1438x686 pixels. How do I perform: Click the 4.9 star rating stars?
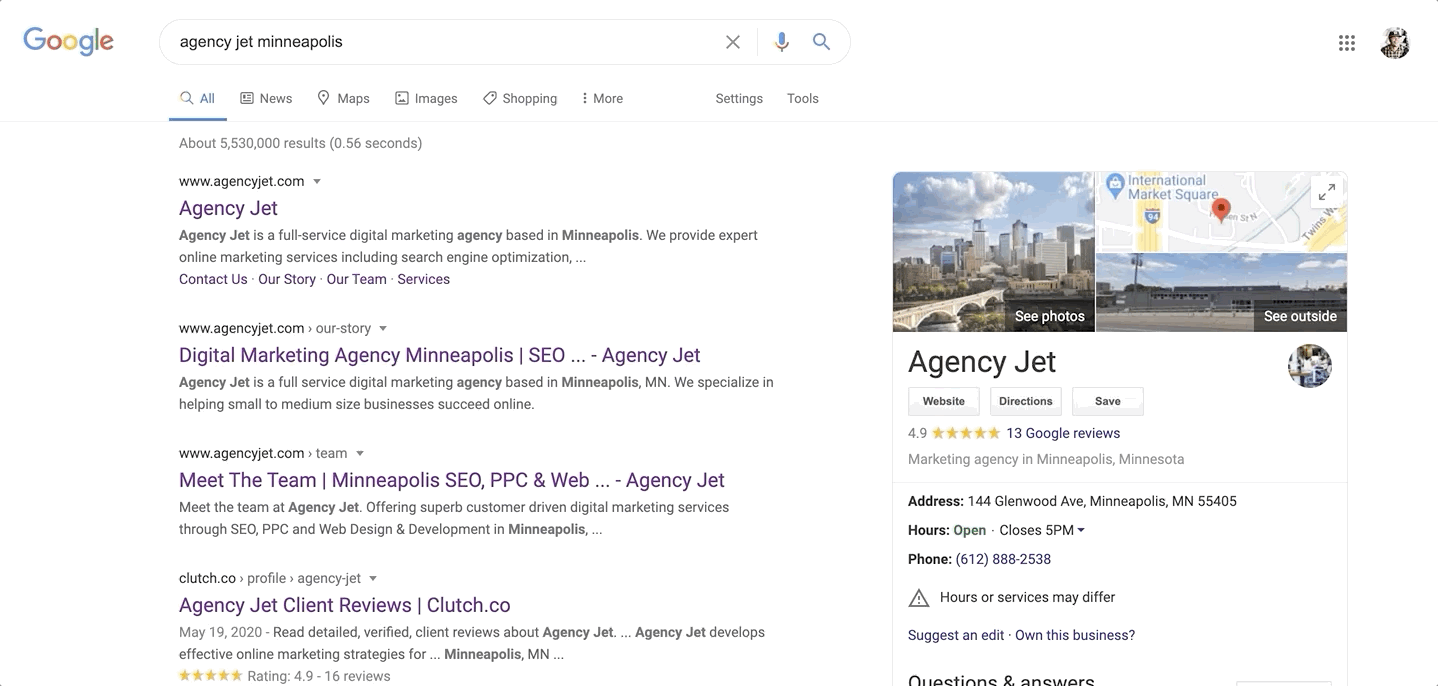click(x=966, y=433)
